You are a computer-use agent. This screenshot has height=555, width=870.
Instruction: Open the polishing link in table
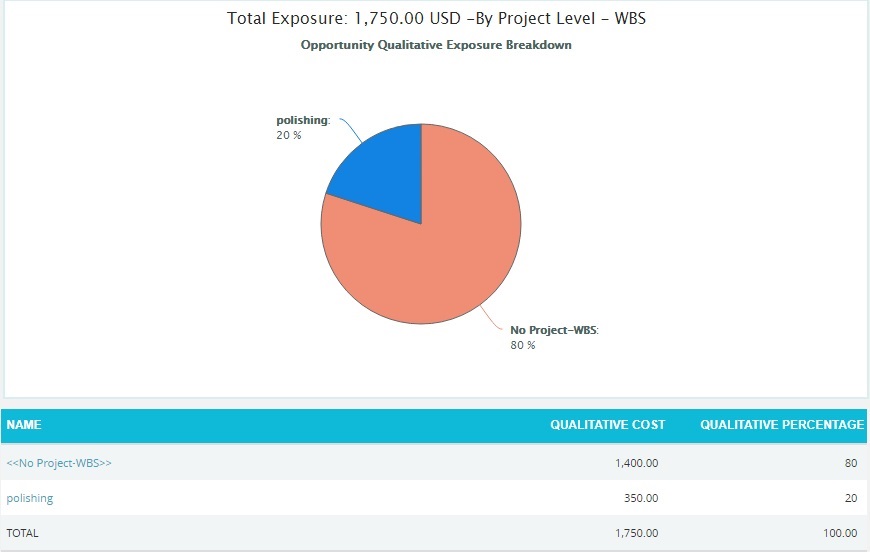(x=30, y=498)
